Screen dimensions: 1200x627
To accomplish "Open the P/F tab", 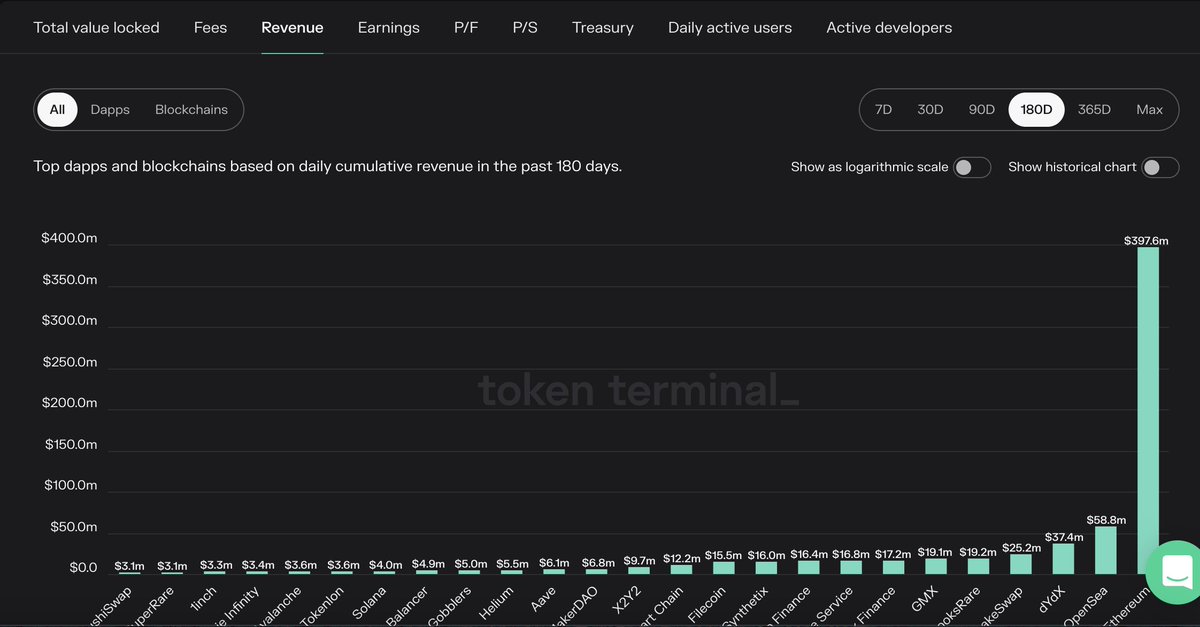I will [466, 27].
